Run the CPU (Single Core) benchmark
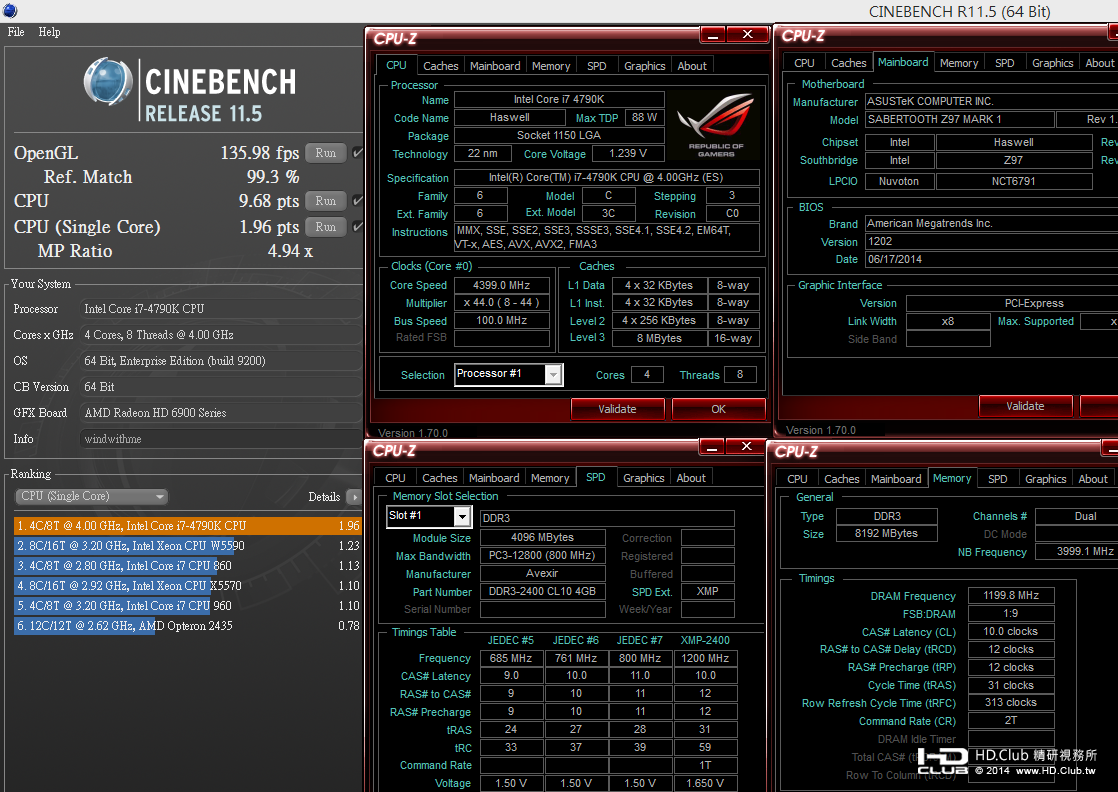Image resolution: width=1118 pixels, height=792 pixels. point(326,227)
